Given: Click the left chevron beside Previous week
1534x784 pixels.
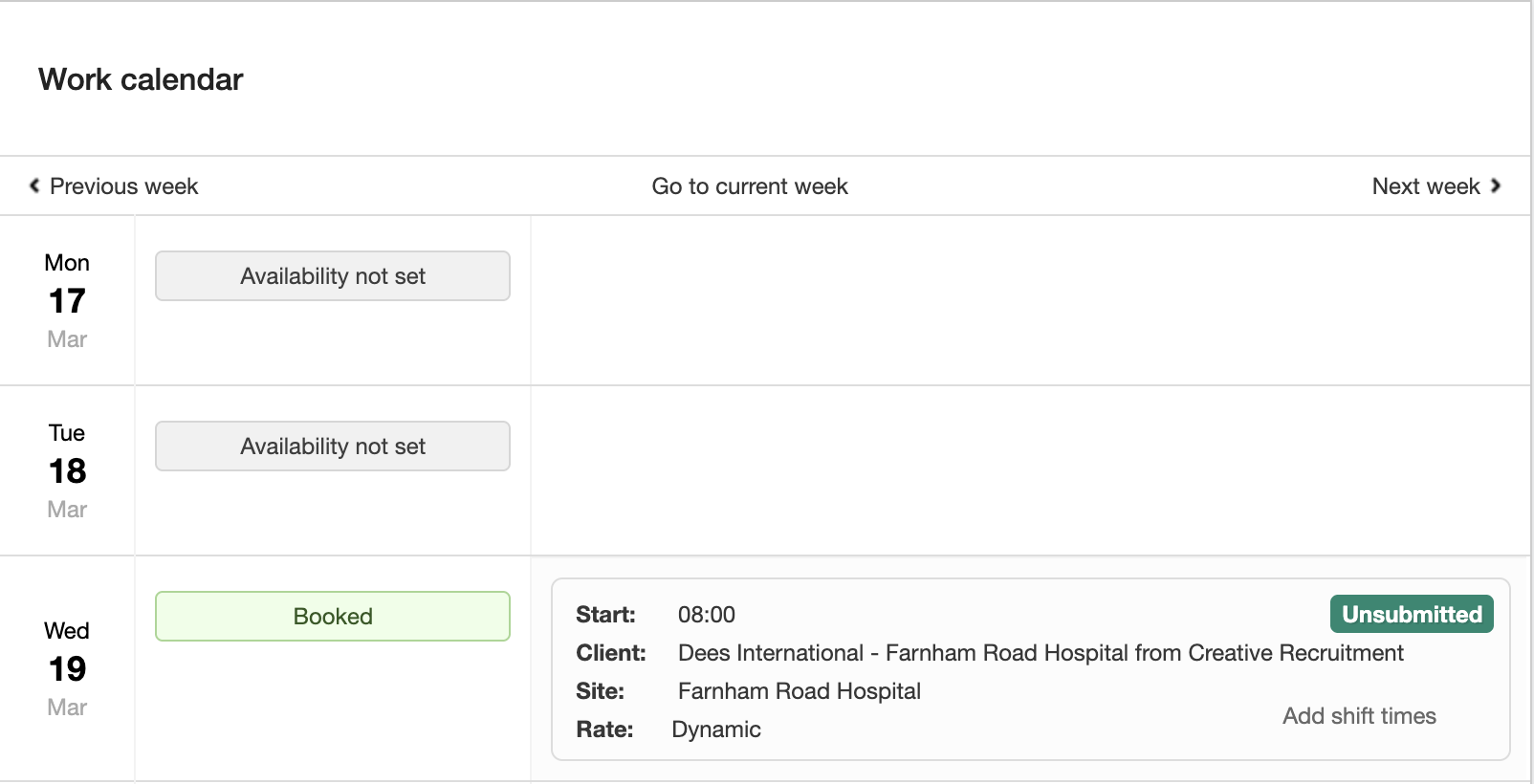Looking at the screenshot, I should (34, 185).
